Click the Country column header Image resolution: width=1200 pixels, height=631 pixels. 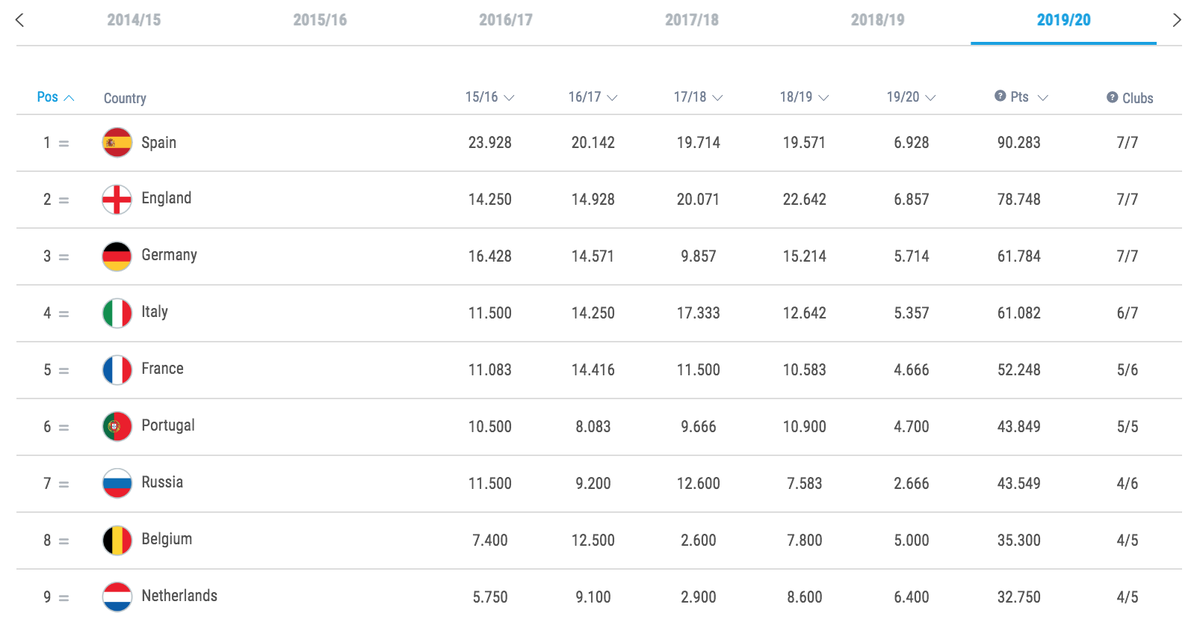click(125, 98)
